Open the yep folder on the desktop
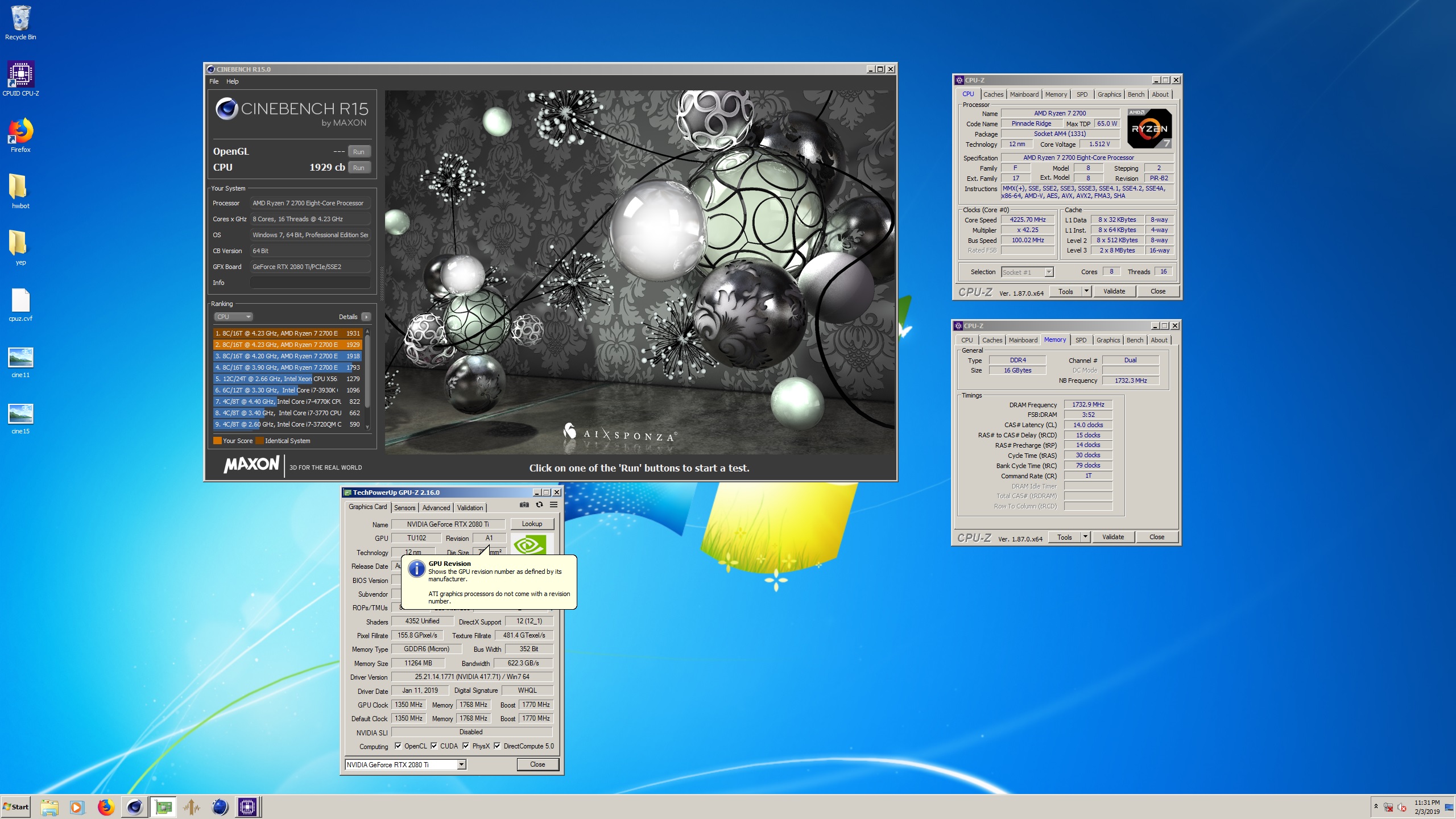The width and height of the screenshot is (1456, 819). (20, 248)
